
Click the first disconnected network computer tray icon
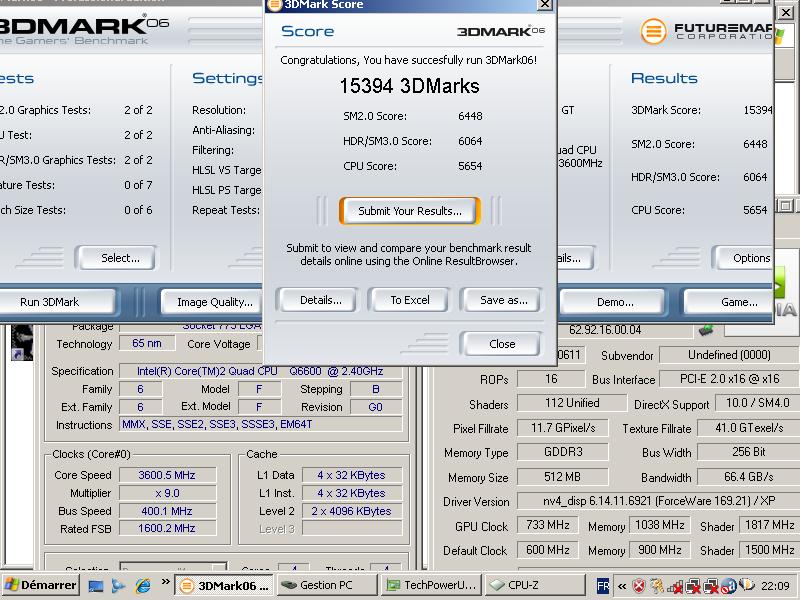click(693, 587)
